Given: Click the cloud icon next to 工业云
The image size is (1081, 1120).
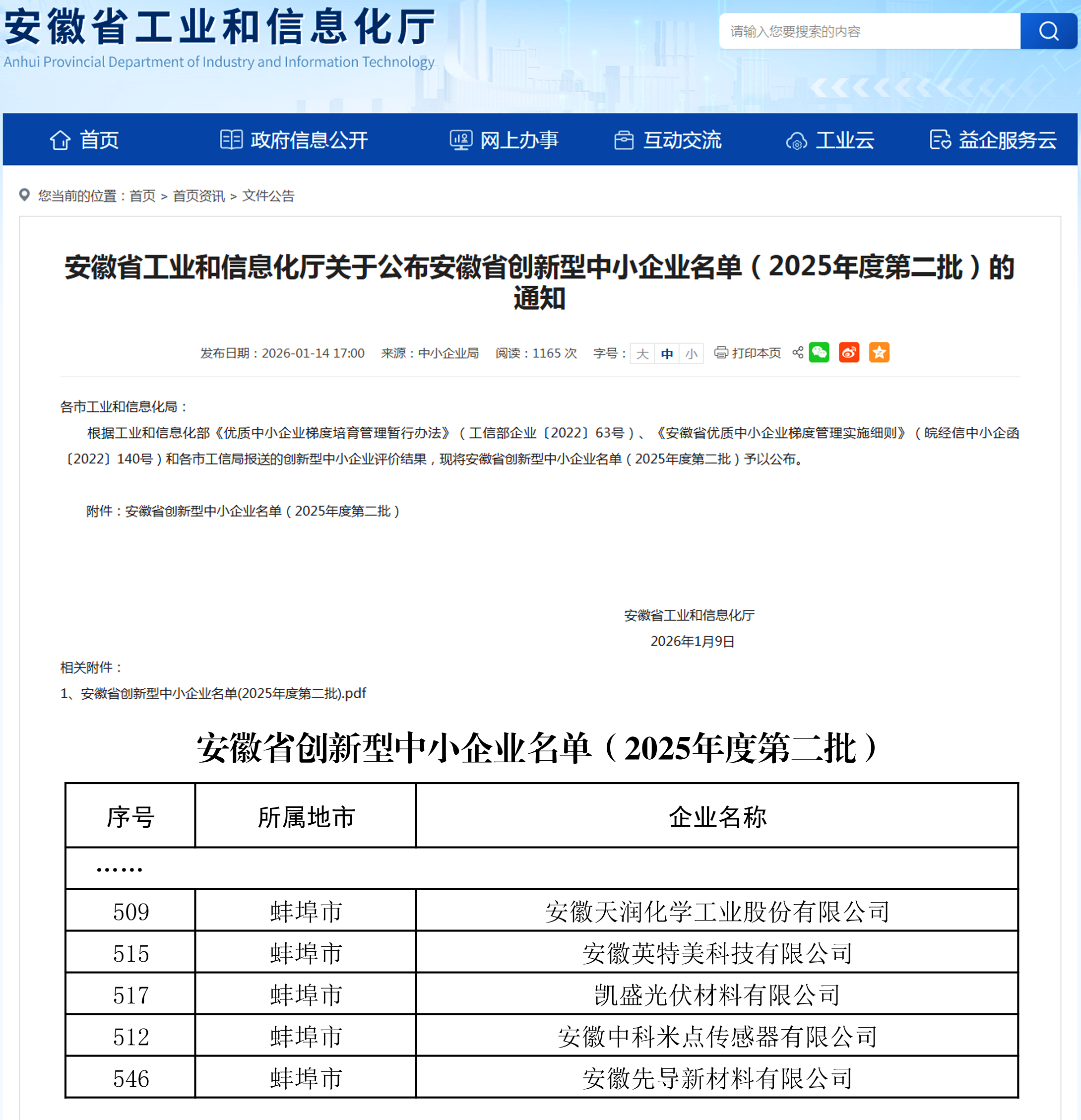Looking at the screenshot, I should (x=795, y=140).
